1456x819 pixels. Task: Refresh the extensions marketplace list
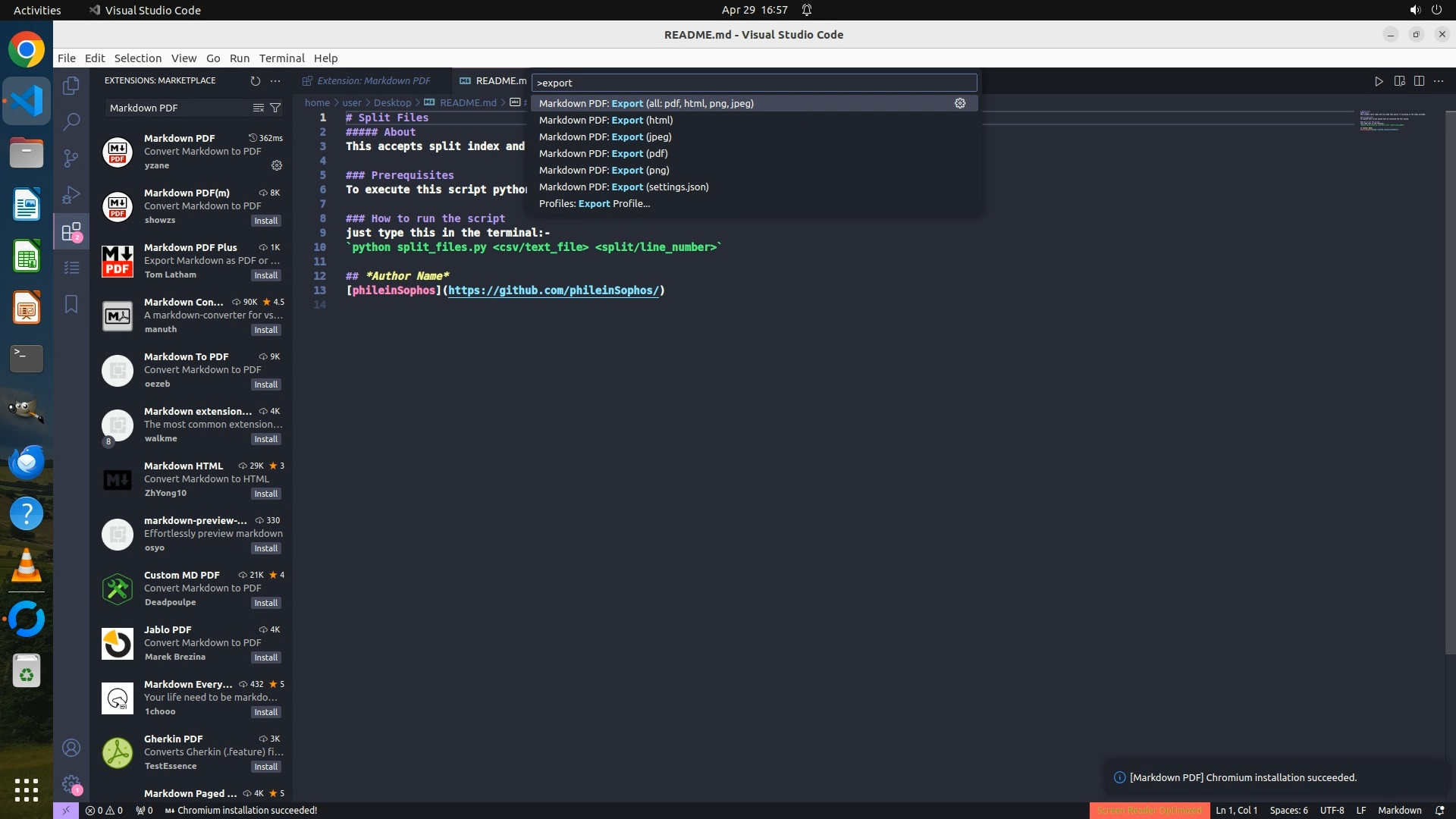255,81
